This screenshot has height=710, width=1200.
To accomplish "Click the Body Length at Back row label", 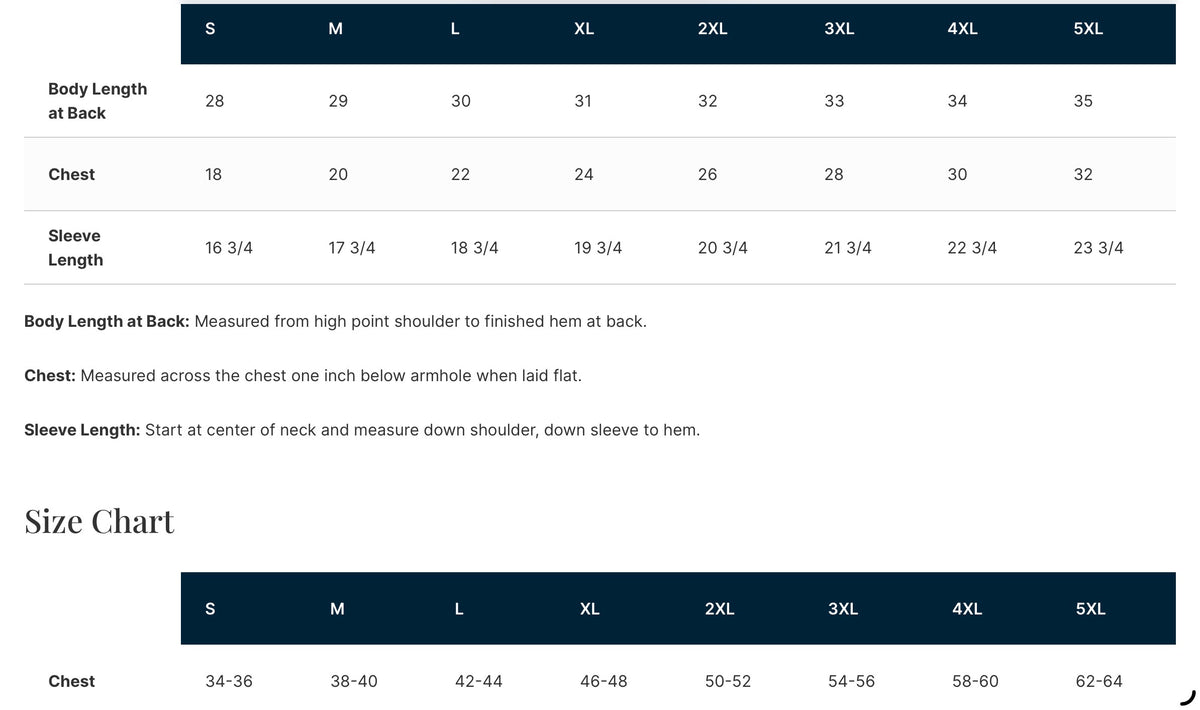I will pos(97,101).
